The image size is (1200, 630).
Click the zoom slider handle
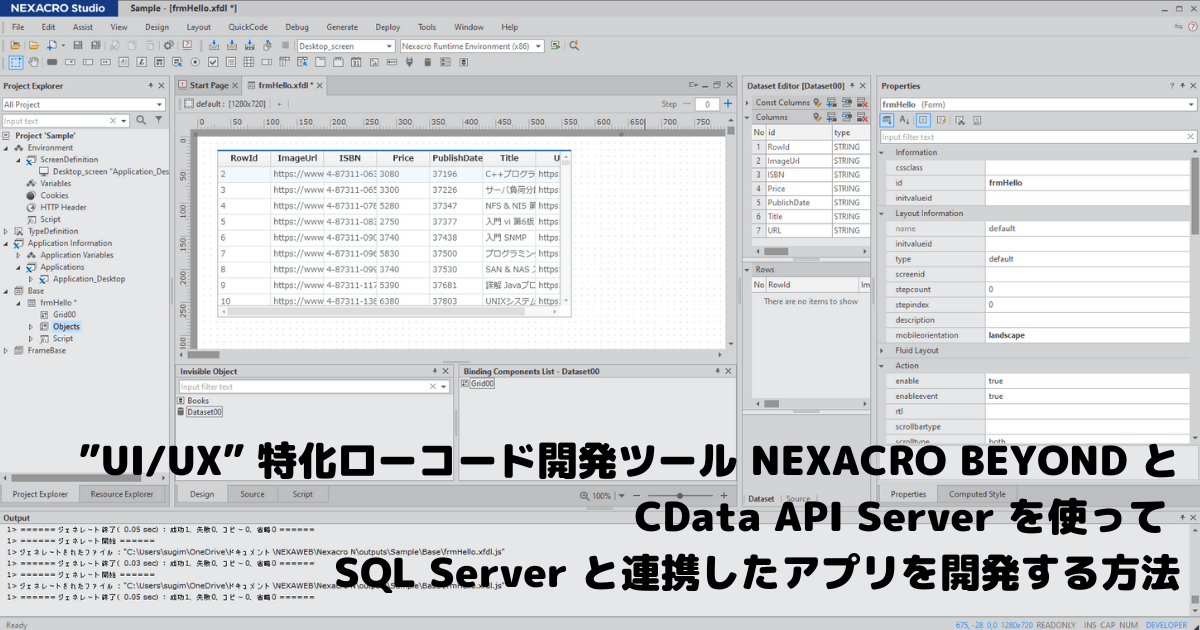coord(680,496)
